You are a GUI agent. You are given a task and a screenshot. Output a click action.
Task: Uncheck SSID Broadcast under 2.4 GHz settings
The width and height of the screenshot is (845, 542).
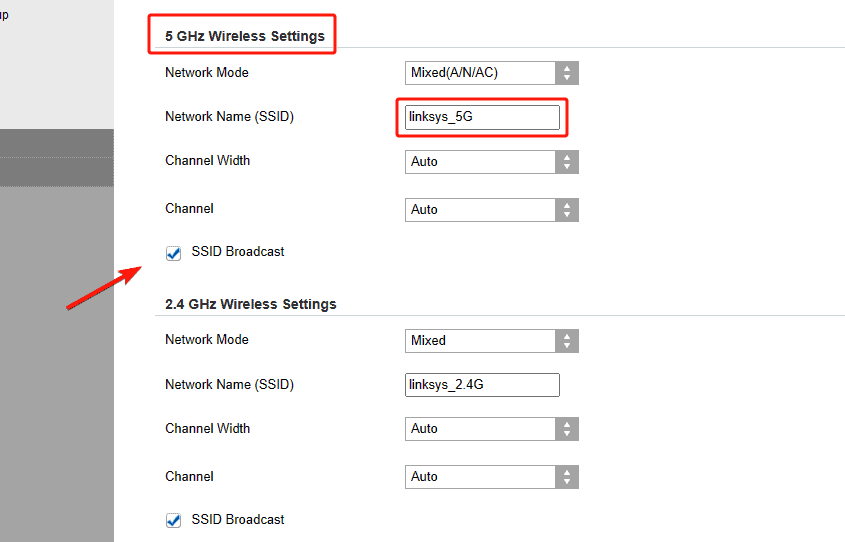(174, 520)
